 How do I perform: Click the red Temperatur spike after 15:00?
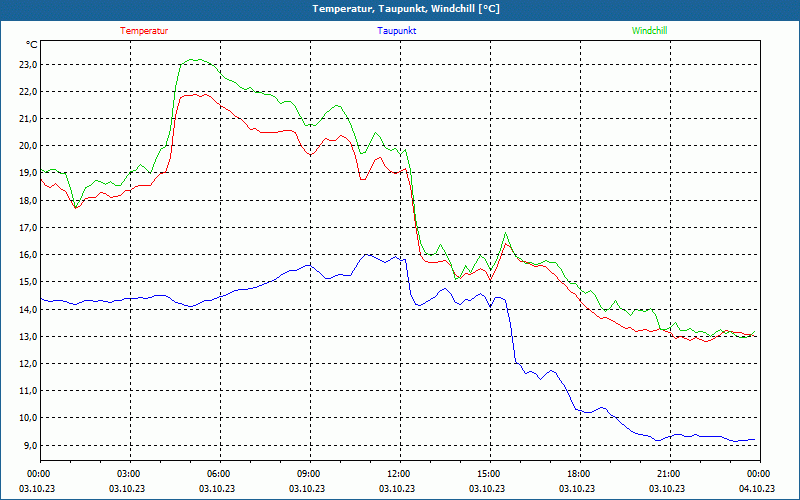(x=506, y=244)
